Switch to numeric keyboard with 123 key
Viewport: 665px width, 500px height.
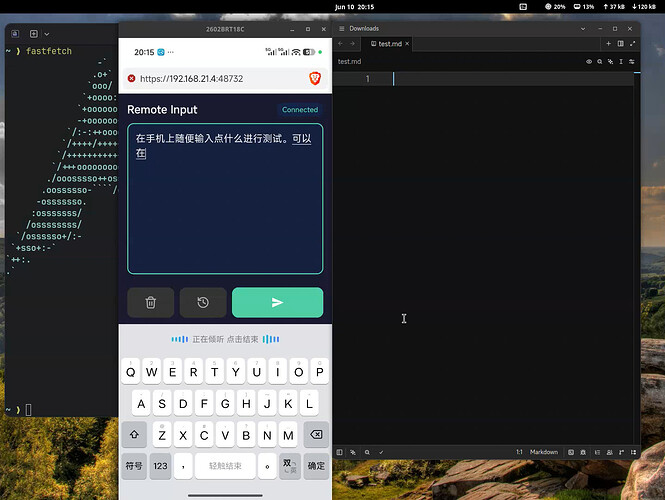[160, 466]
